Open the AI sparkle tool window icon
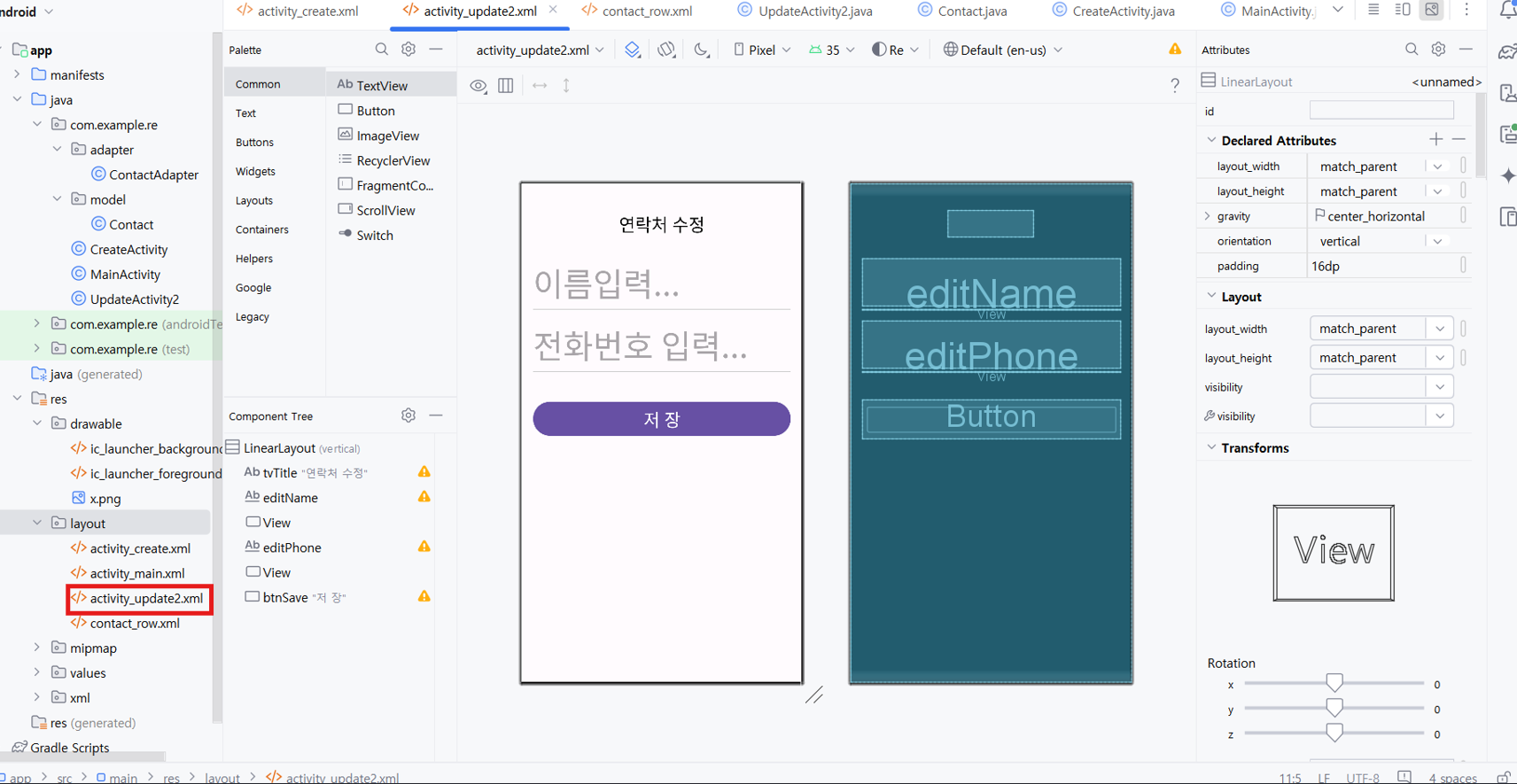 pos(1508,176)
